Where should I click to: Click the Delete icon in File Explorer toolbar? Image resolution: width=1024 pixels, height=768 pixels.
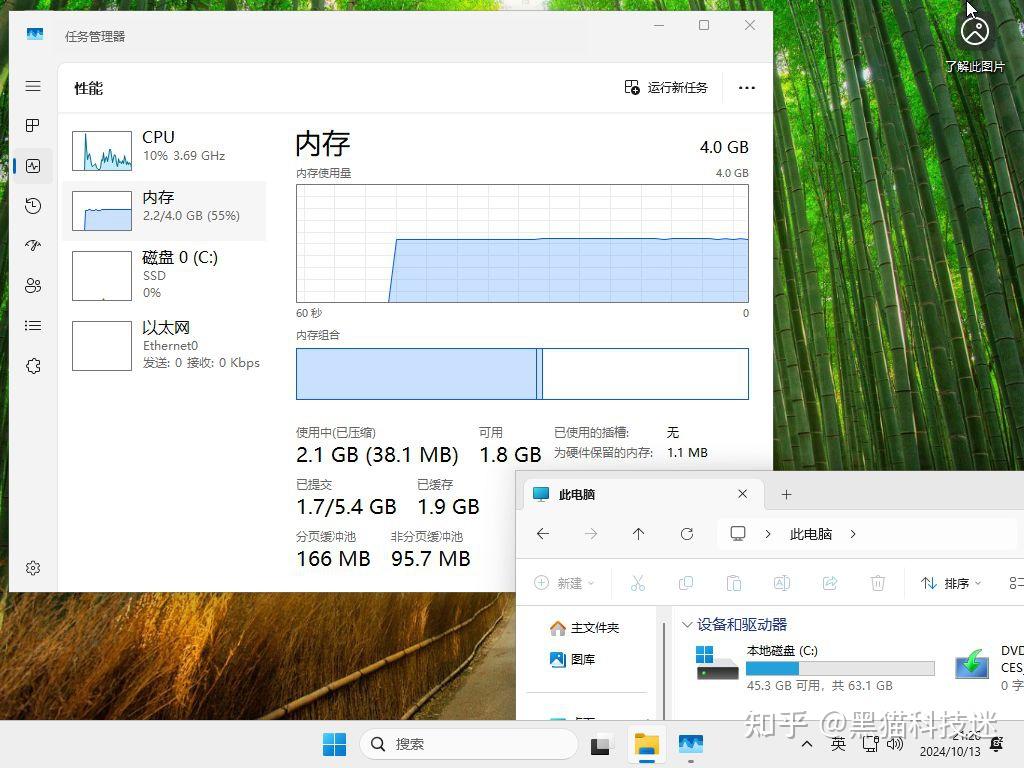[878, 583]
